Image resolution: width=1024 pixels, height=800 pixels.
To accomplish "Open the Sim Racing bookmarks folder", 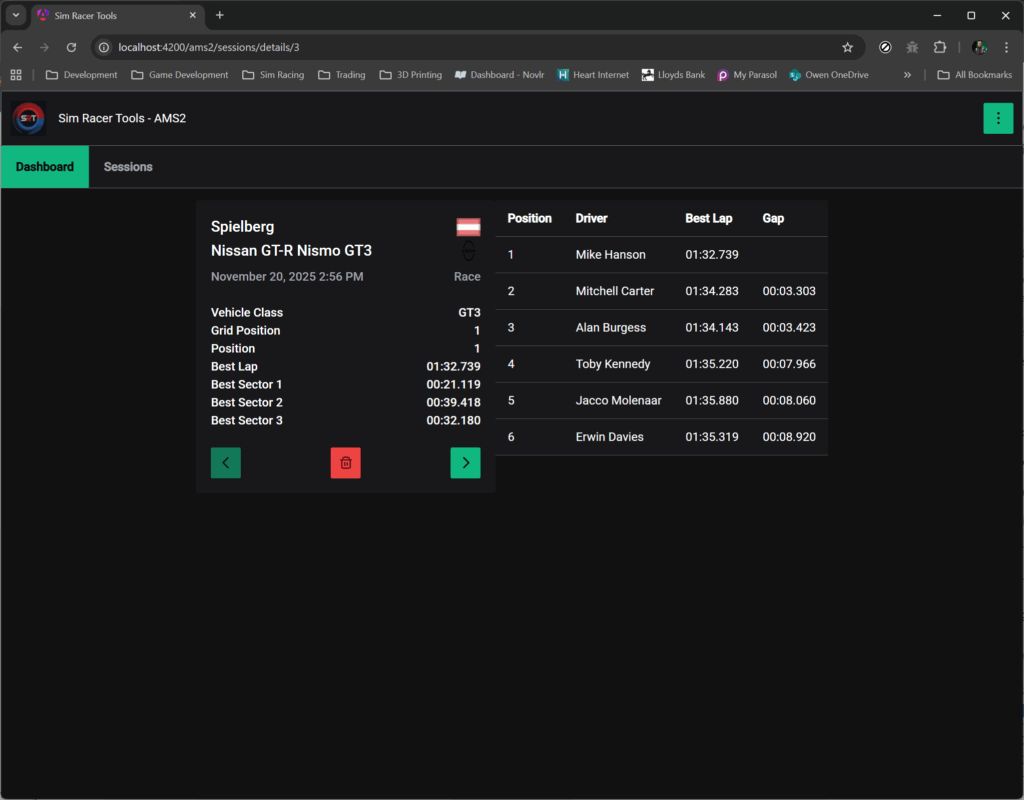I will click(x=273, y=75).
